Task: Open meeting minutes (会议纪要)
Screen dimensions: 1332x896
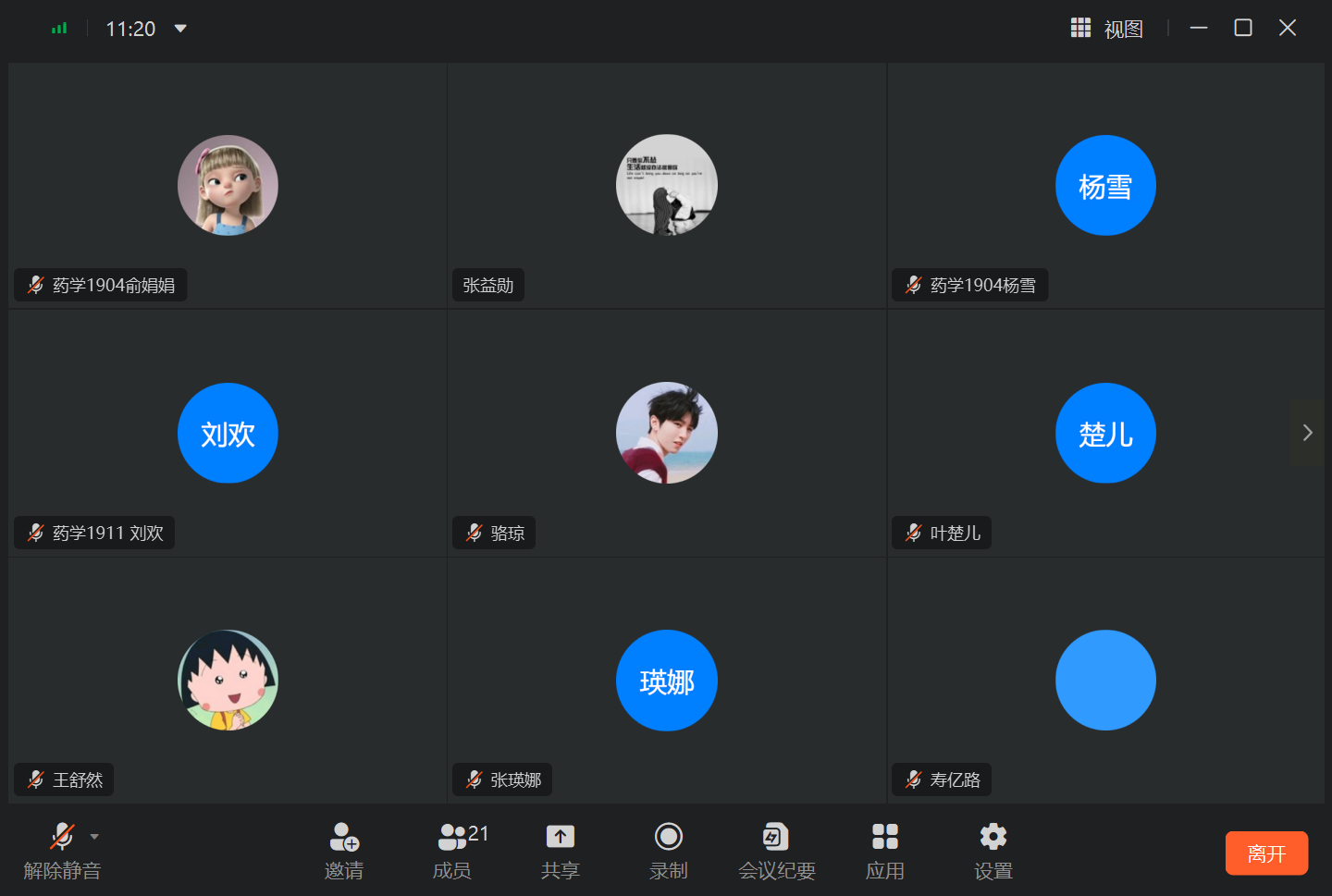Action: (x=776, y=838)
